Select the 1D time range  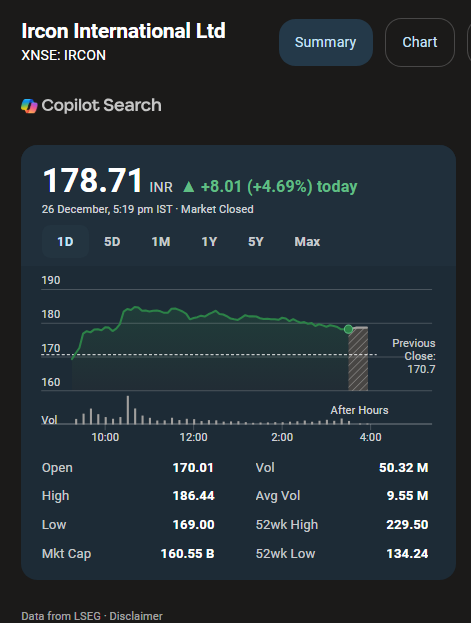coord(65,242)
